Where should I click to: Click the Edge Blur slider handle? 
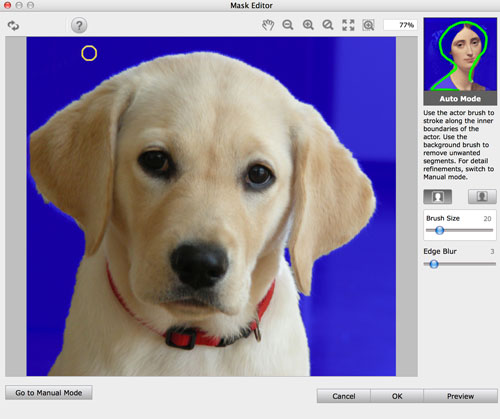(434, 264)
